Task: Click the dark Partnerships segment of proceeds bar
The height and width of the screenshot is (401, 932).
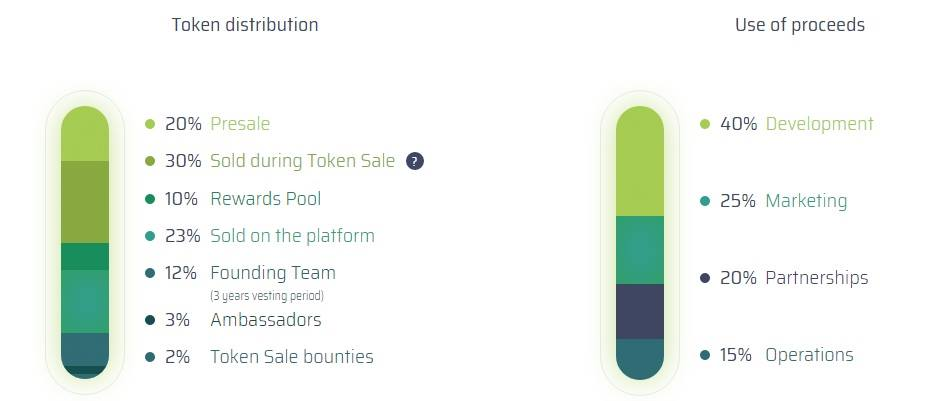Action: [x=640, y=311]
